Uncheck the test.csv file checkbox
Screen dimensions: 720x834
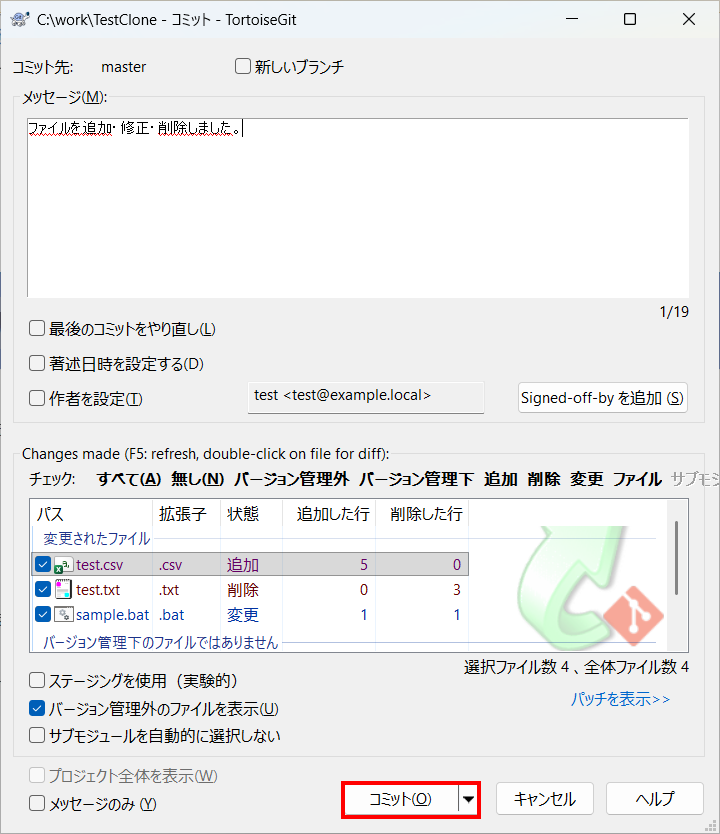pos(43,564)
